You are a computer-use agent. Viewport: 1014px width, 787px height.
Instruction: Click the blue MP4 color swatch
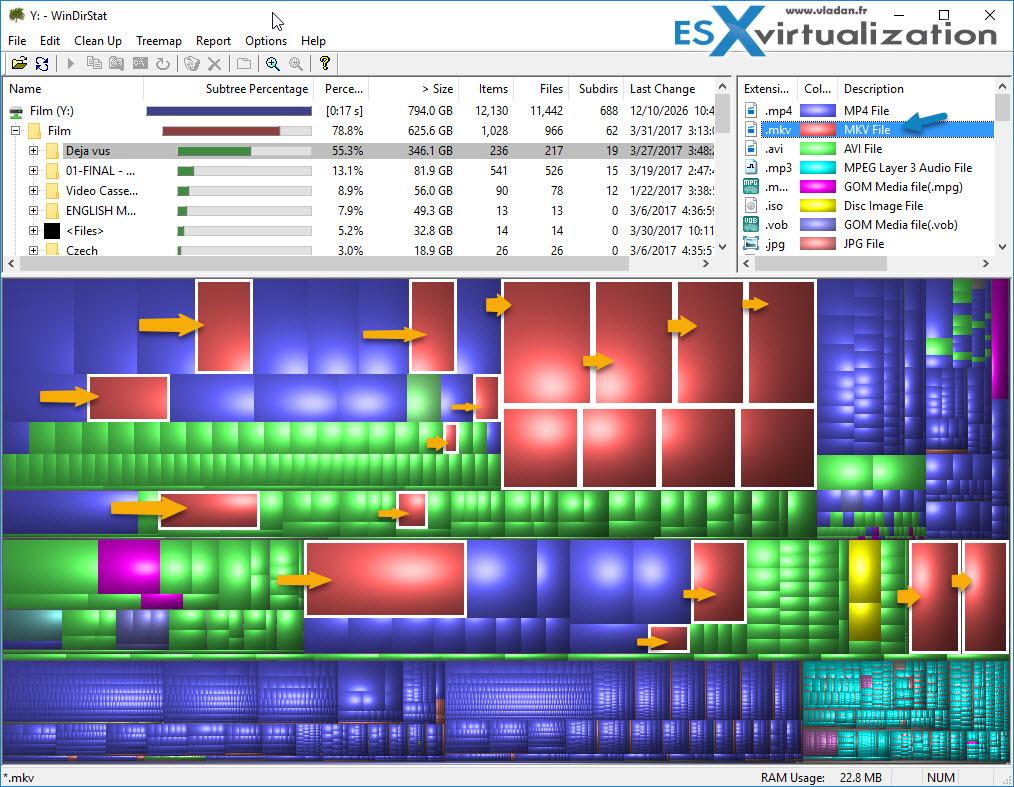[x=818, y=111]
